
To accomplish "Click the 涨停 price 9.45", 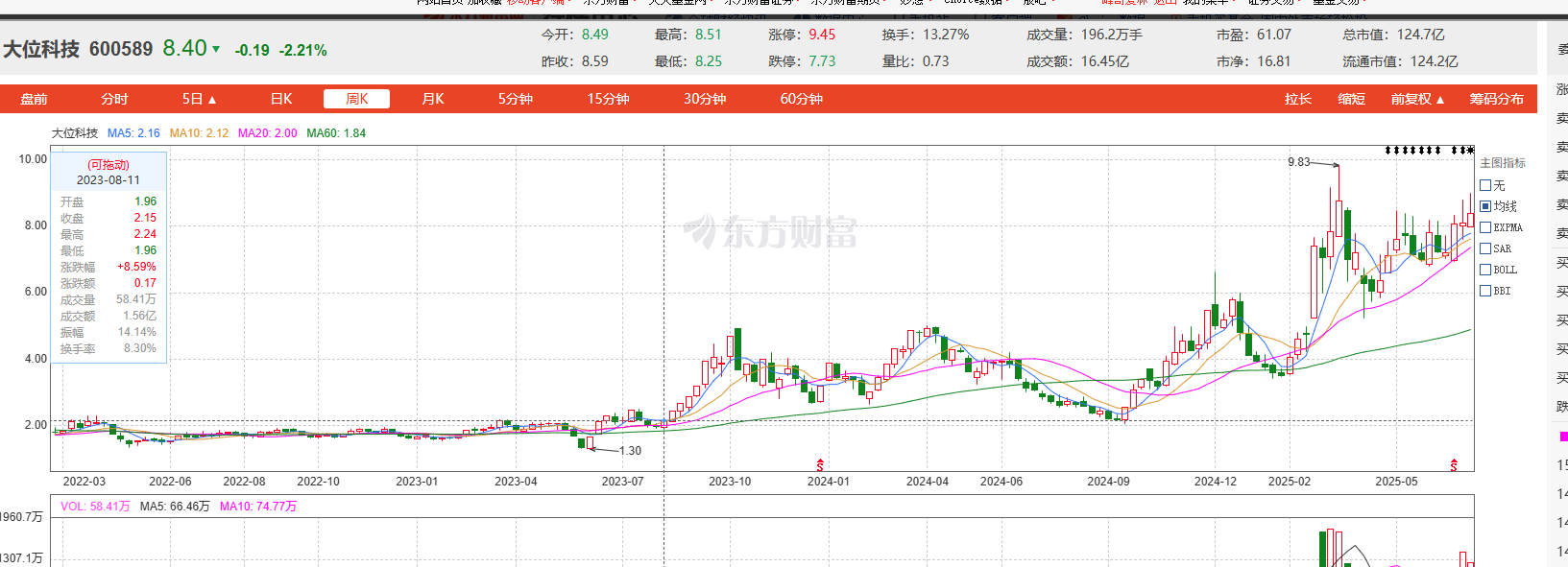I will pos(822,35).
